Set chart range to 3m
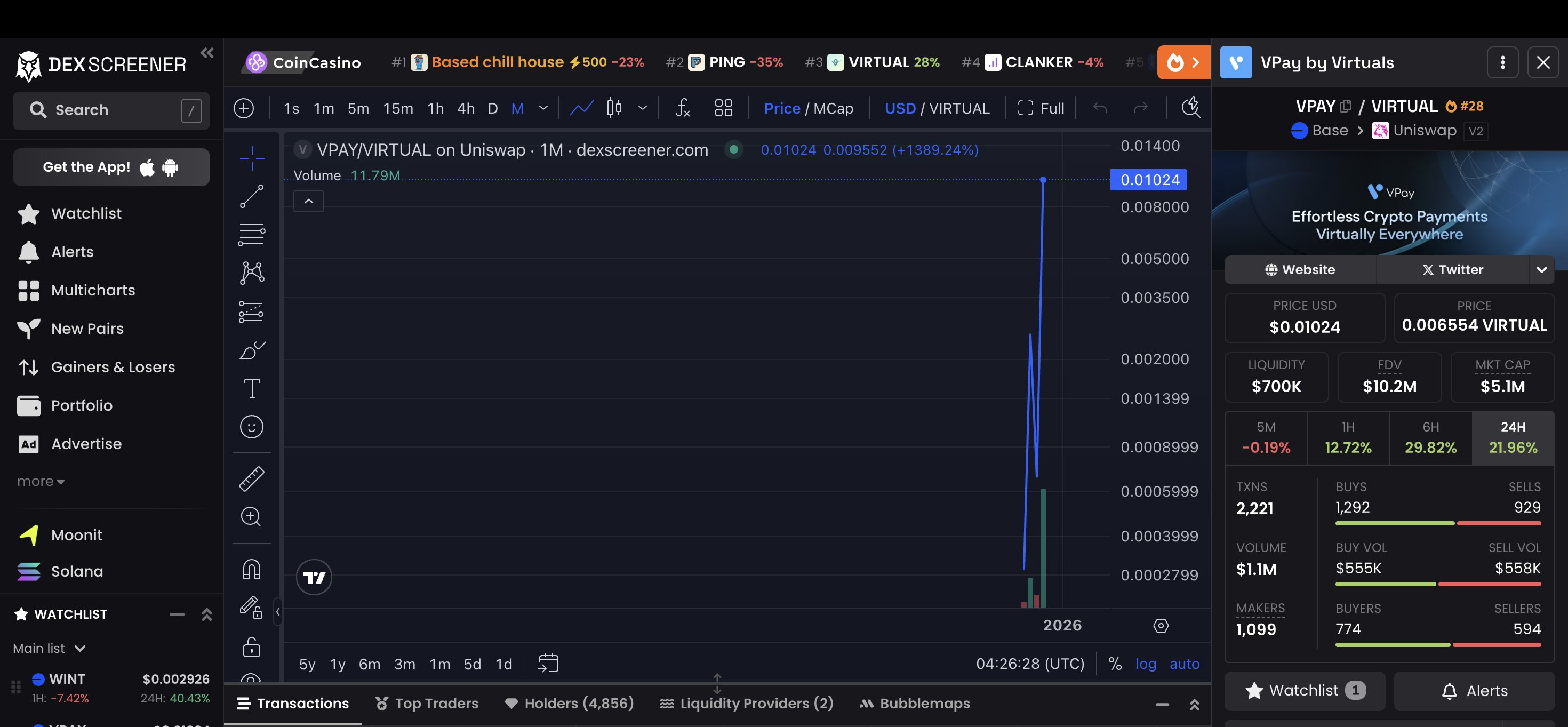This screenshot has height=727, width=1568. click(x=404, y=664)
